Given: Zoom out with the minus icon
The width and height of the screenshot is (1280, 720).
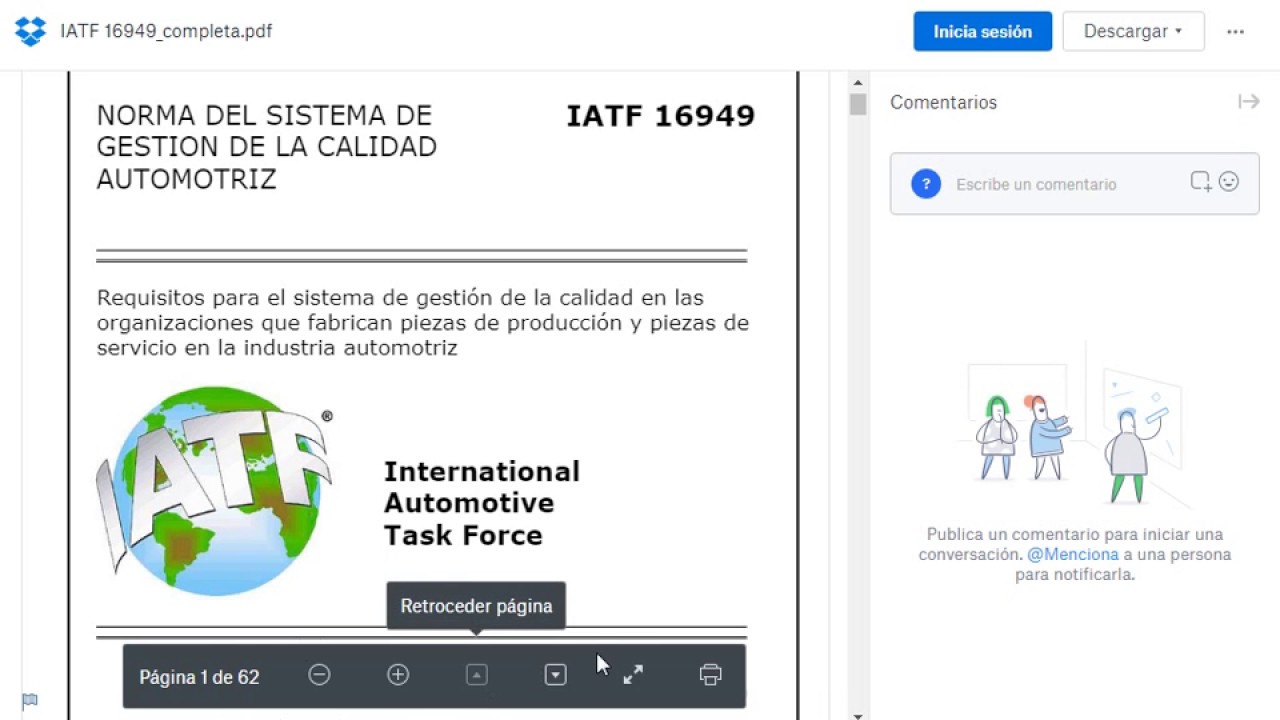Looking at the screenshot, I should 319,675.
